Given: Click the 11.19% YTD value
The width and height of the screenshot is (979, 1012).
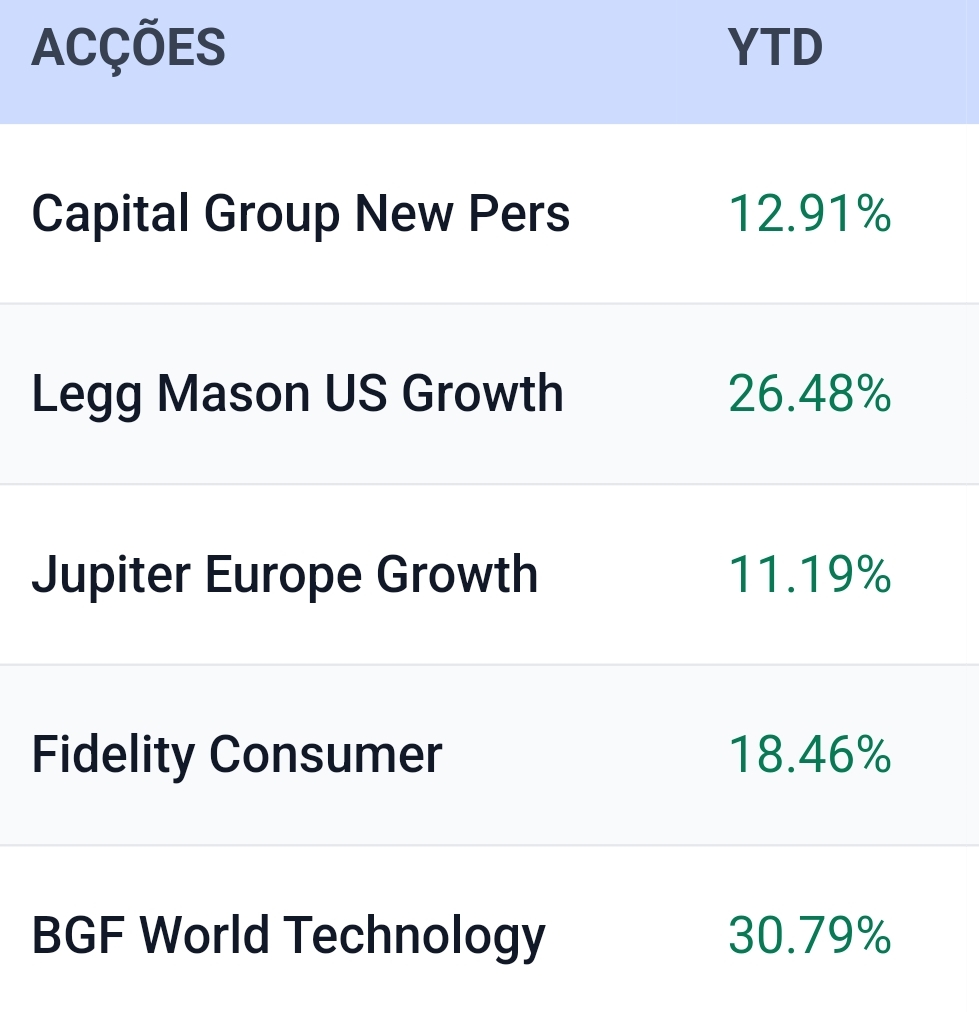Looking at the screenshot, I should tap(809, 575).
